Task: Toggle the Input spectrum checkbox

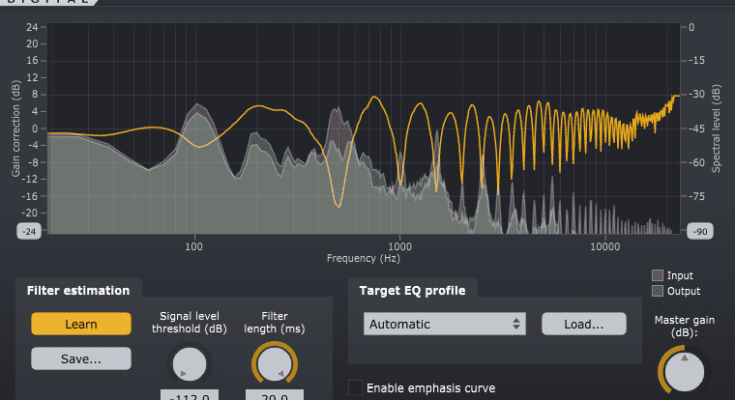Action: [x=657, y=275]
